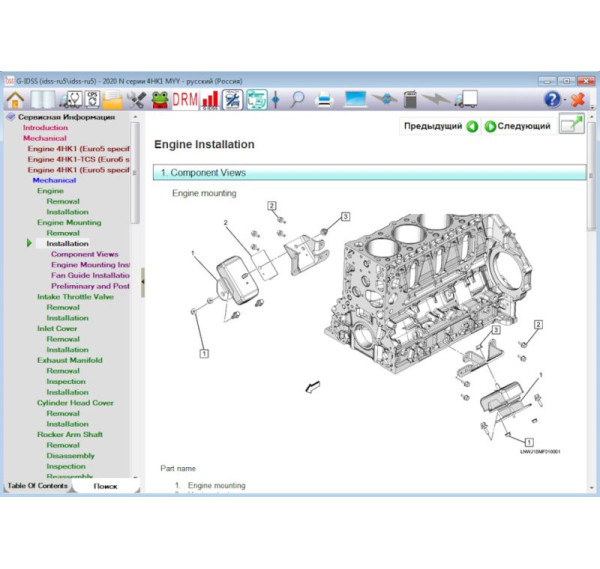The width and height of the screenshot is (600, 569).
Task: Click the open book icon
Action: point(43,99)
